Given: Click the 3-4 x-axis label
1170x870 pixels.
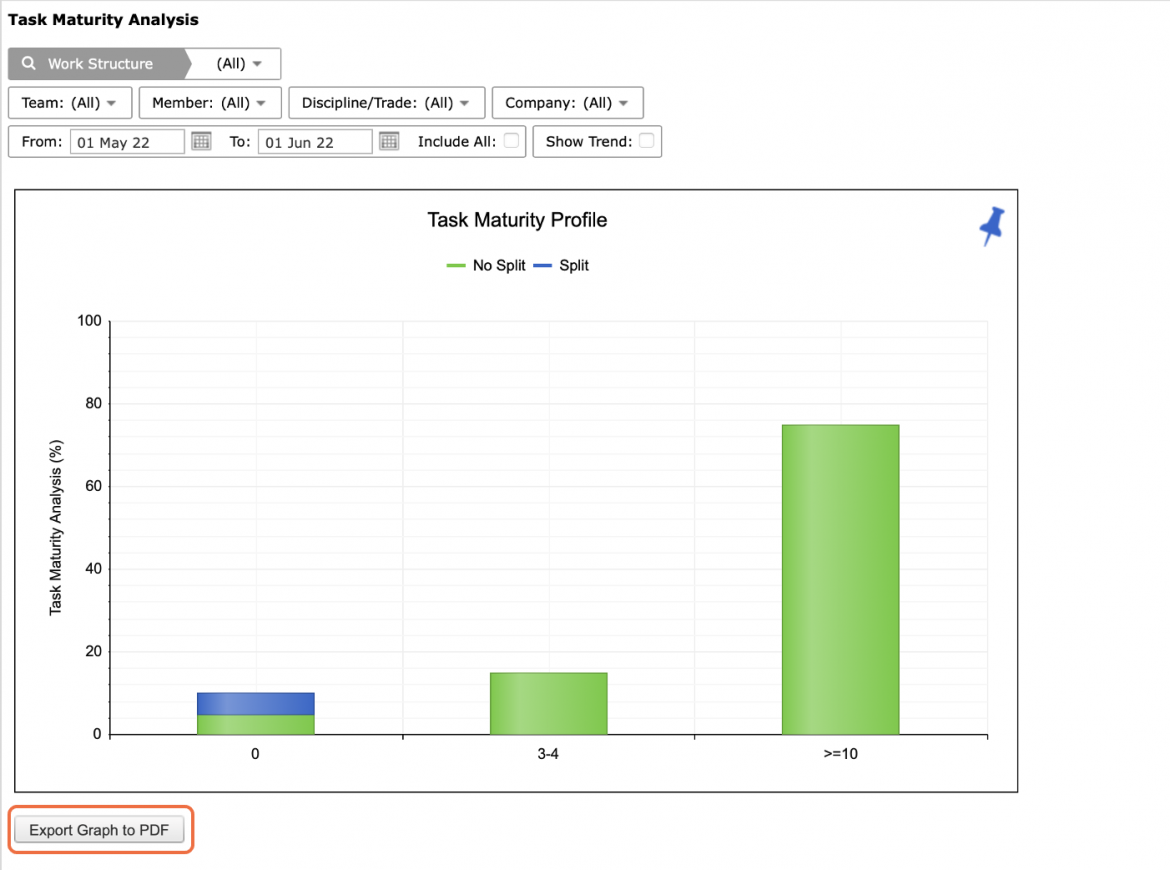Looking at the screenshot, I should 548,754.
